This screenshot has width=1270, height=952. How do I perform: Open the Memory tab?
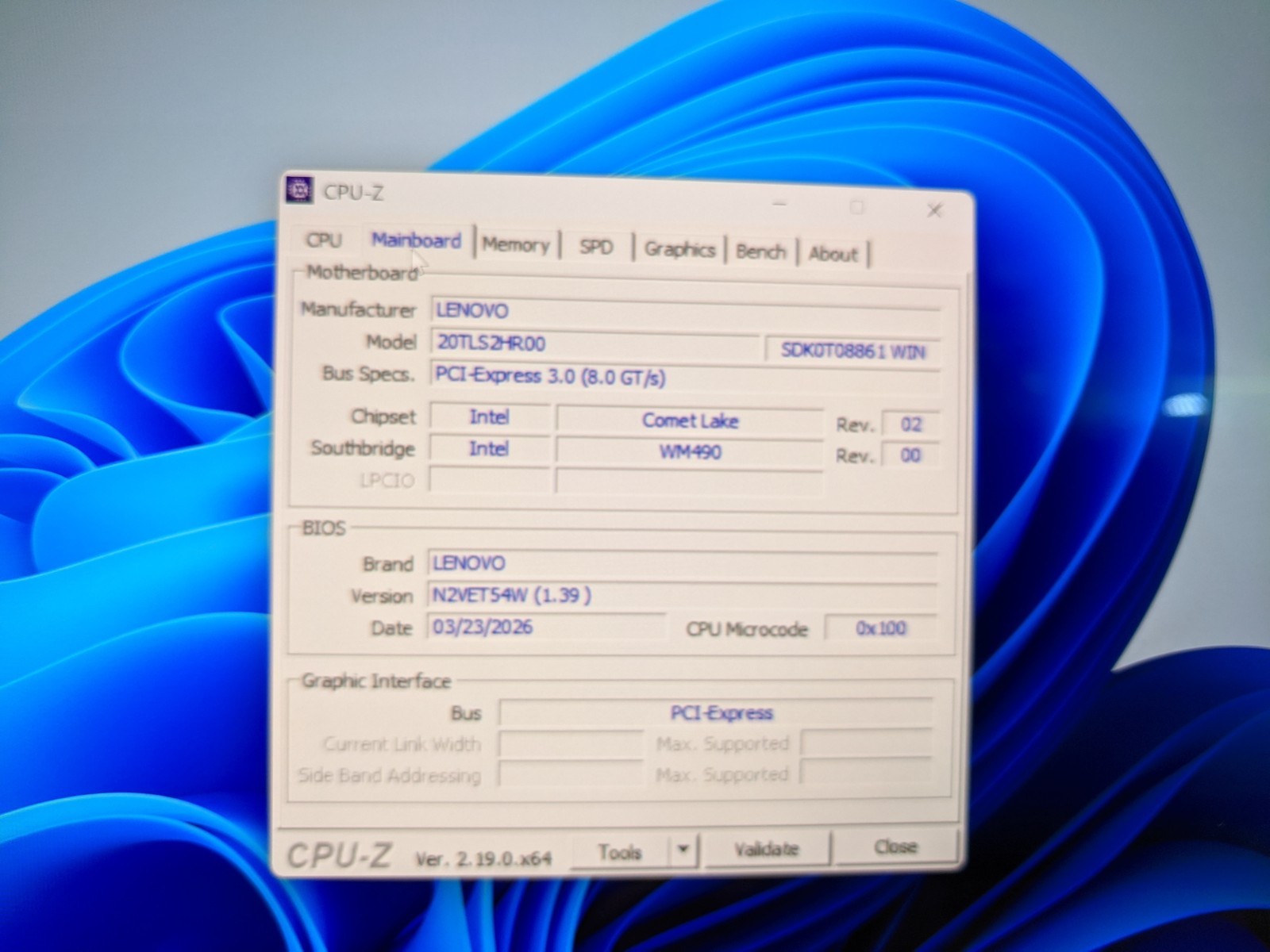[x=516, y=244]
